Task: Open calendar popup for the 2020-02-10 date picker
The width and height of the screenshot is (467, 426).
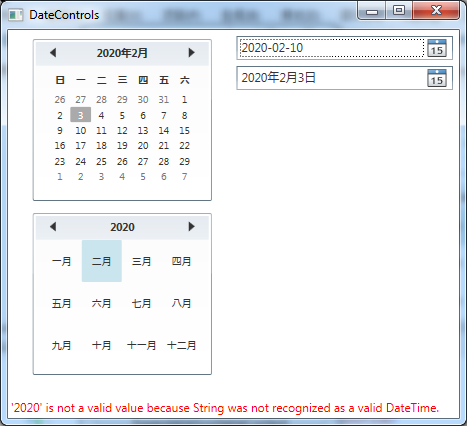Action: click(437, 48)
